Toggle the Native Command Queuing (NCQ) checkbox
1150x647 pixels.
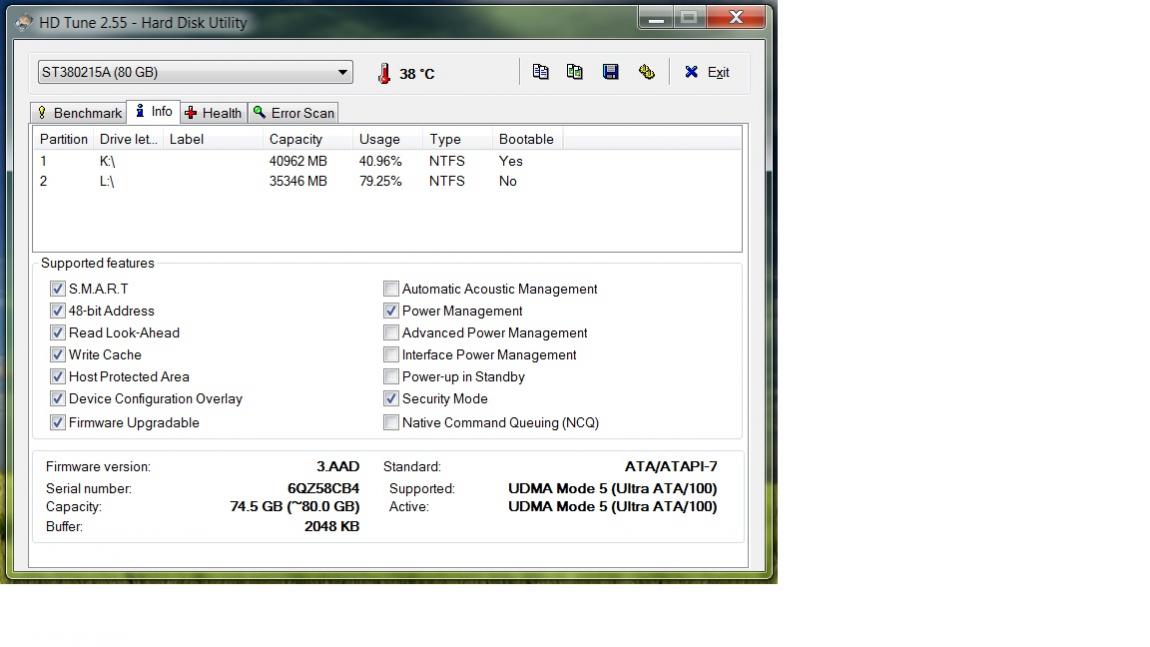(391, 423)
